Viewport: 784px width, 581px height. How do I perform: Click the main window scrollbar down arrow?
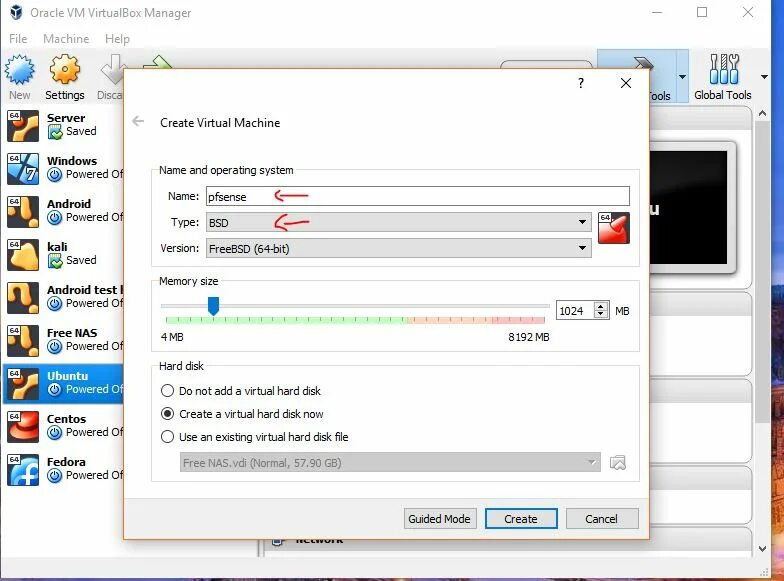[762, 548]
